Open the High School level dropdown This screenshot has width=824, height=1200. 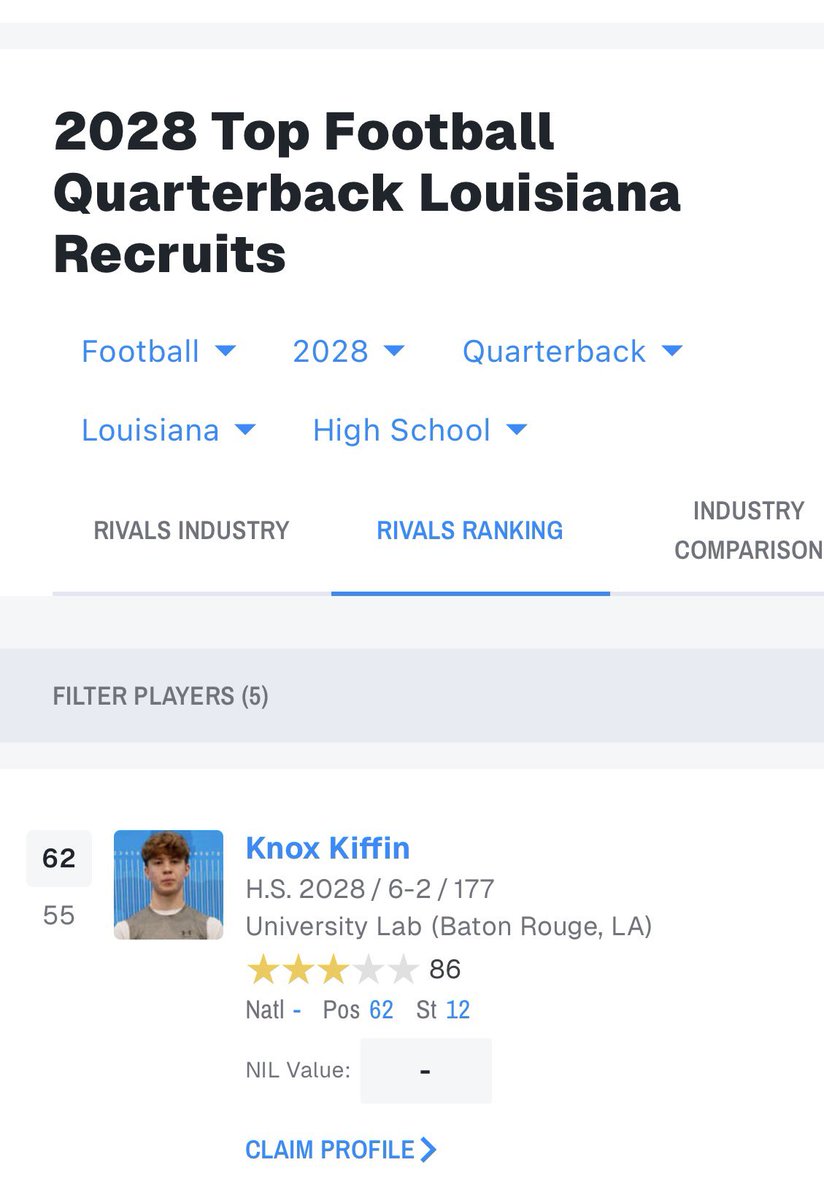(x=419, y=430)
